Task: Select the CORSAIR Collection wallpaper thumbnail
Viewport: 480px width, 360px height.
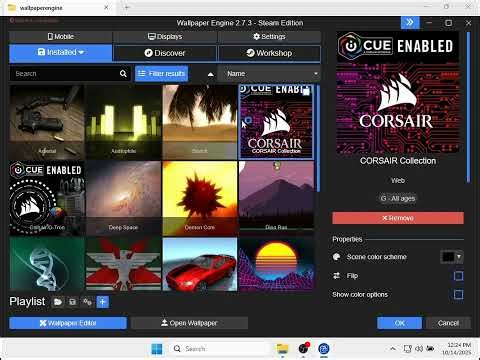Action: 276,122
